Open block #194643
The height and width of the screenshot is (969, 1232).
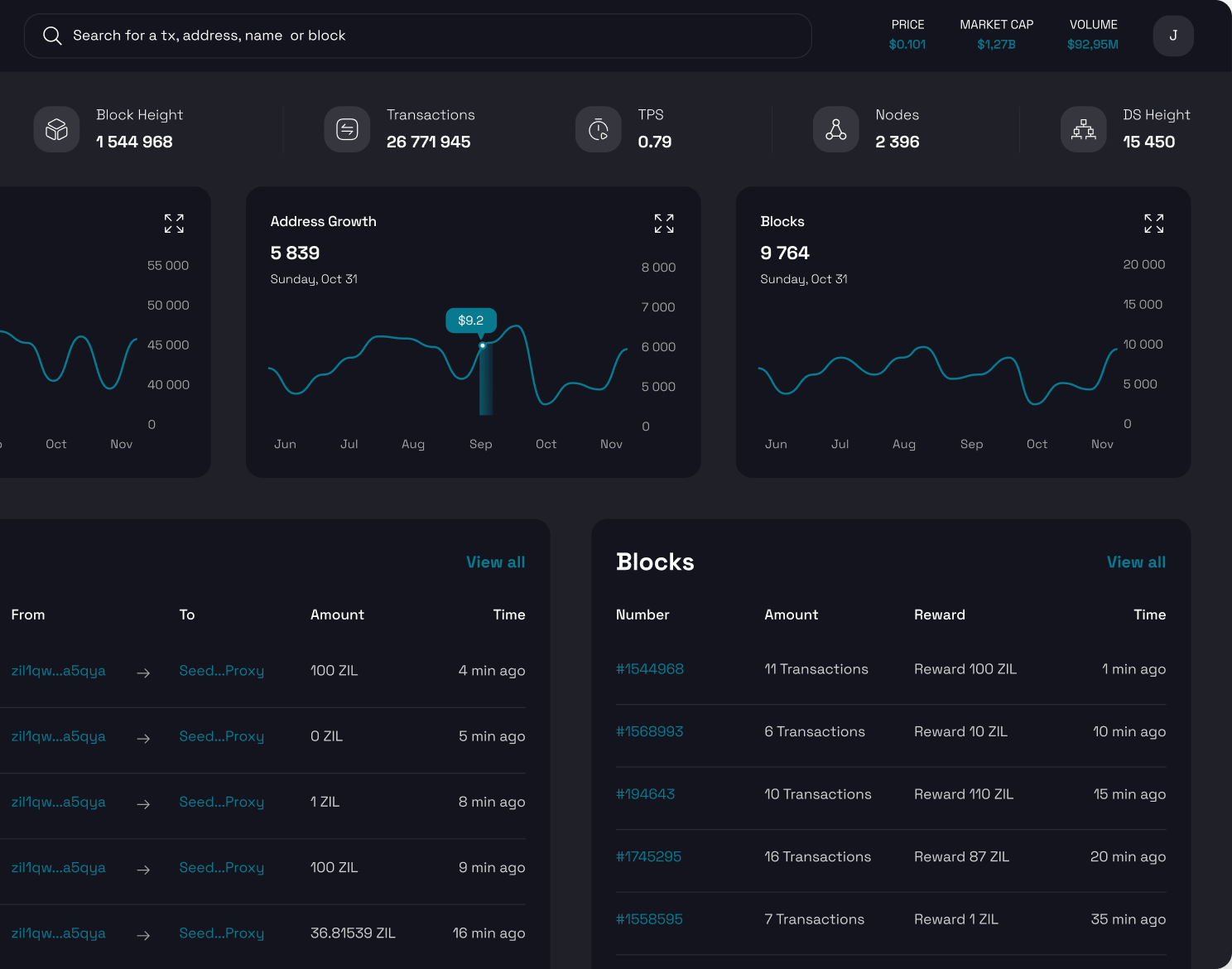[646, 794]
